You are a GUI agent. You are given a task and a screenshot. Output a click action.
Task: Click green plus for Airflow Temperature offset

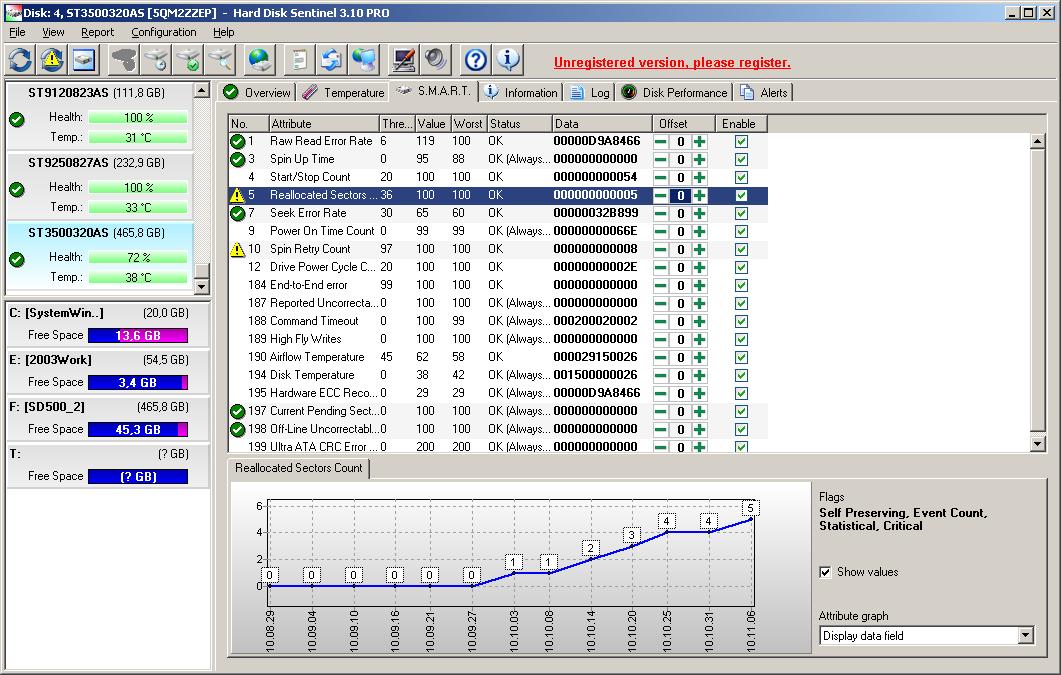click(x=700, y=357)
